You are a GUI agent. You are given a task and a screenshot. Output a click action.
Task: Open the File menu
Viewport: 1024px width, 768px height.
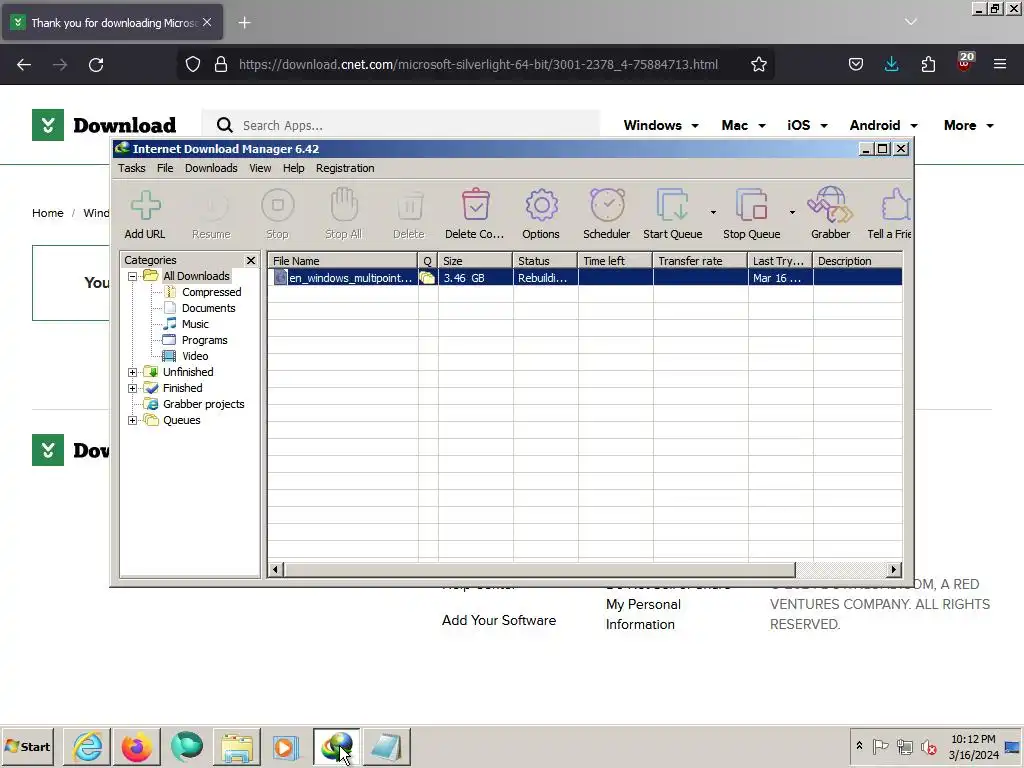pos(165,168)
